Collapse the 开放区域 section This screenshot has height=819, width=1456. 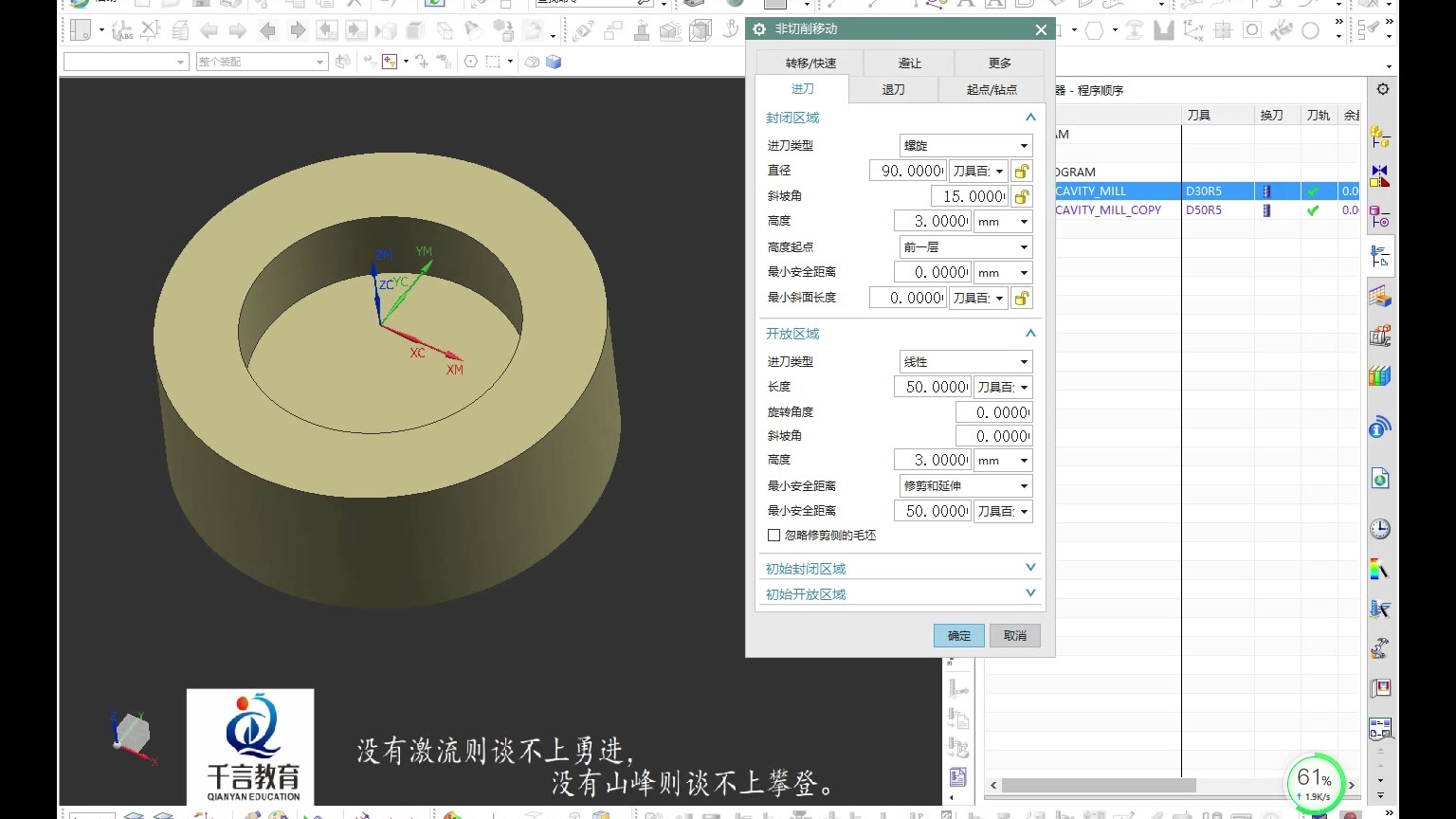tap(1030, 334)
